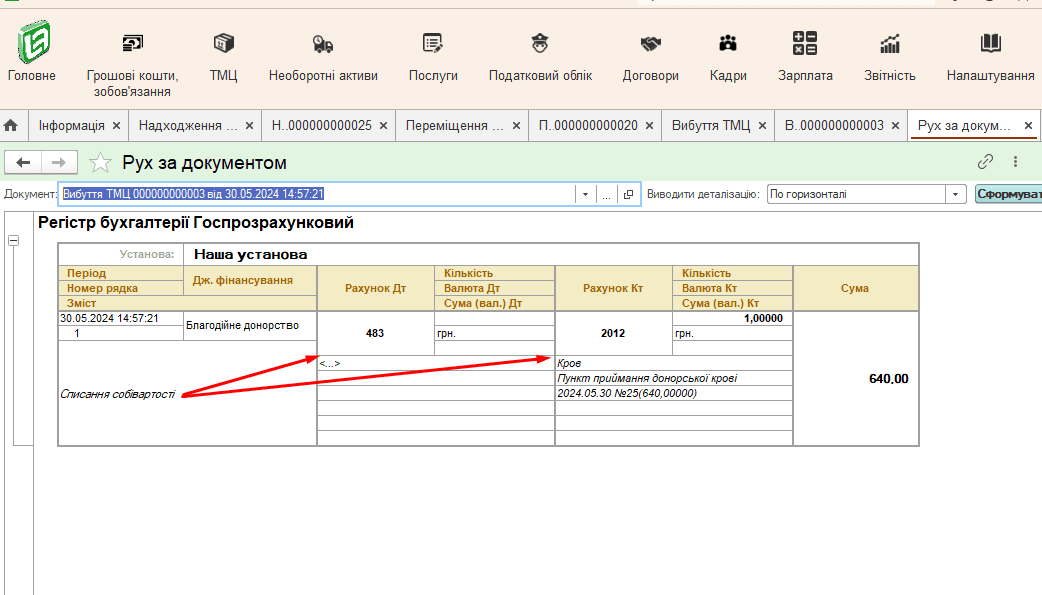This screenshot has width=1042, height=595.
Task: Open the Головне section icon
Action: tap(33, 43)
